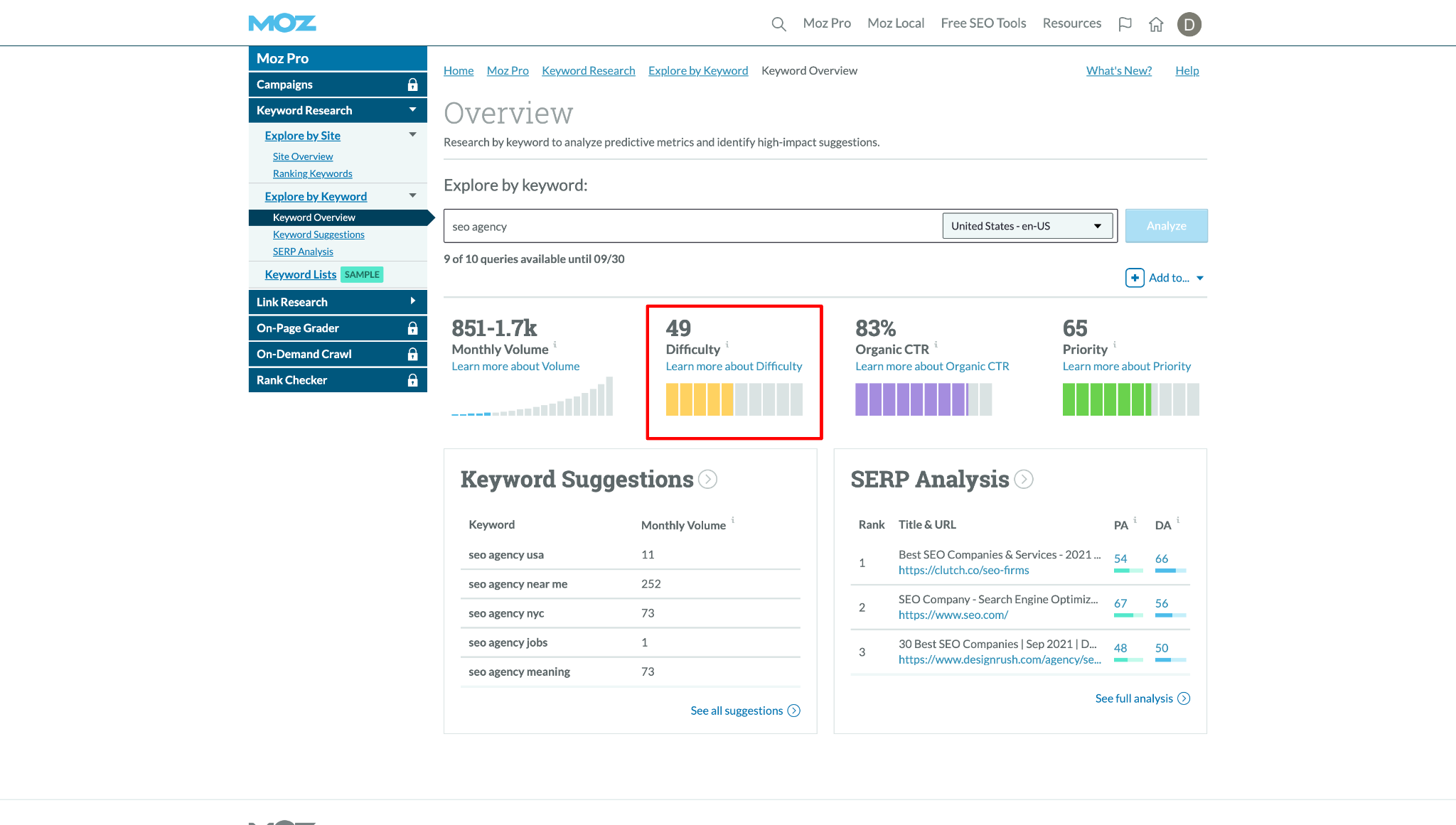
Task: Open the search magnifier icon
Action: (778, 24)
